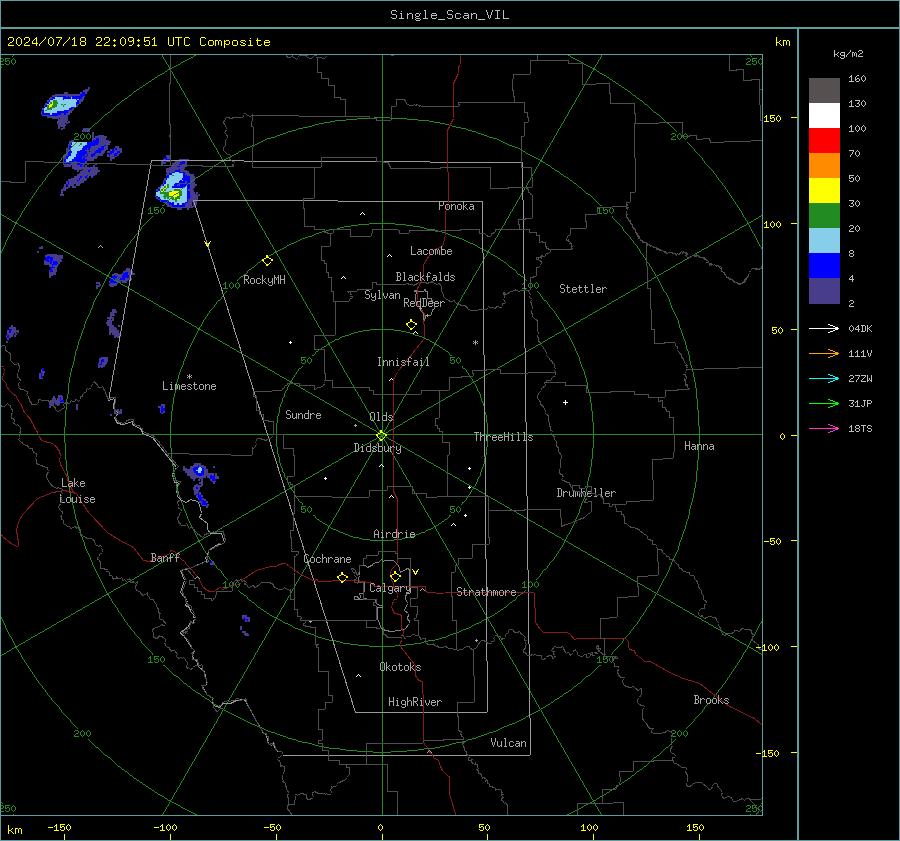Click the Banff label
900x841 pixels.
click(165, 557)
